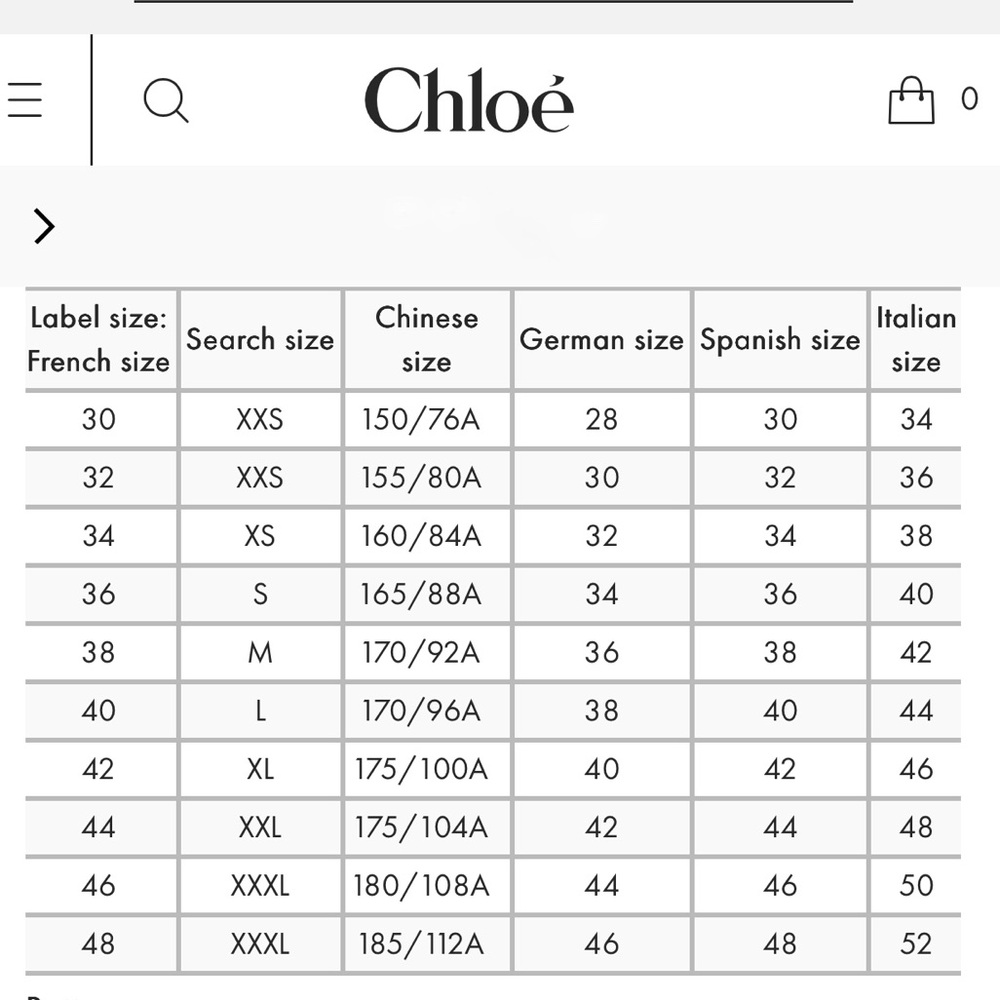The image size is (1000, 1000).
Task: Click the Chinese size column header
Action: (x=427, y=339)
